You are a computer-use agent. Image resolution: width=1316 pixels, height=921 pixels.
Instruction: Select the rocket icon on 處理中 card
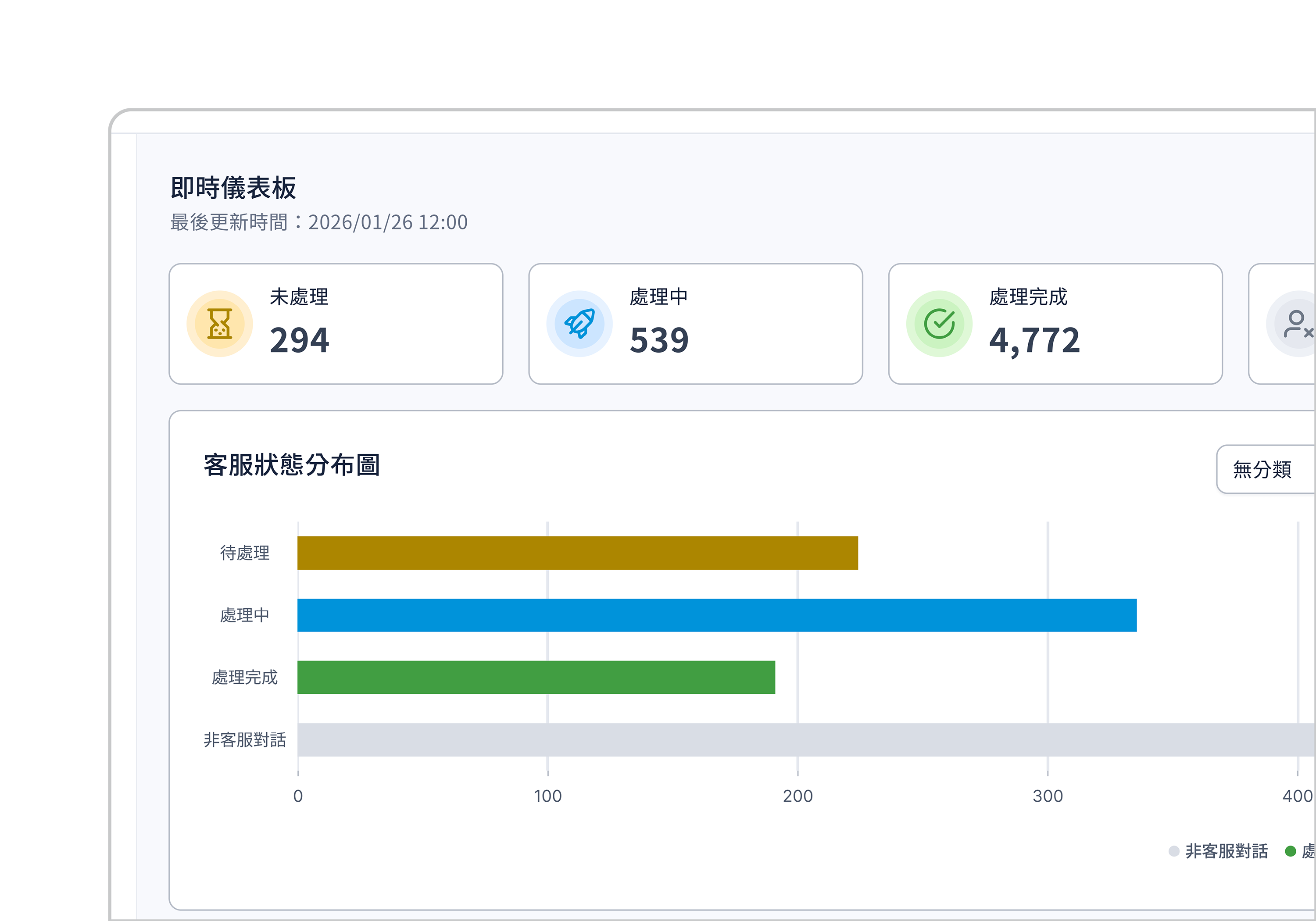(579, 323)
